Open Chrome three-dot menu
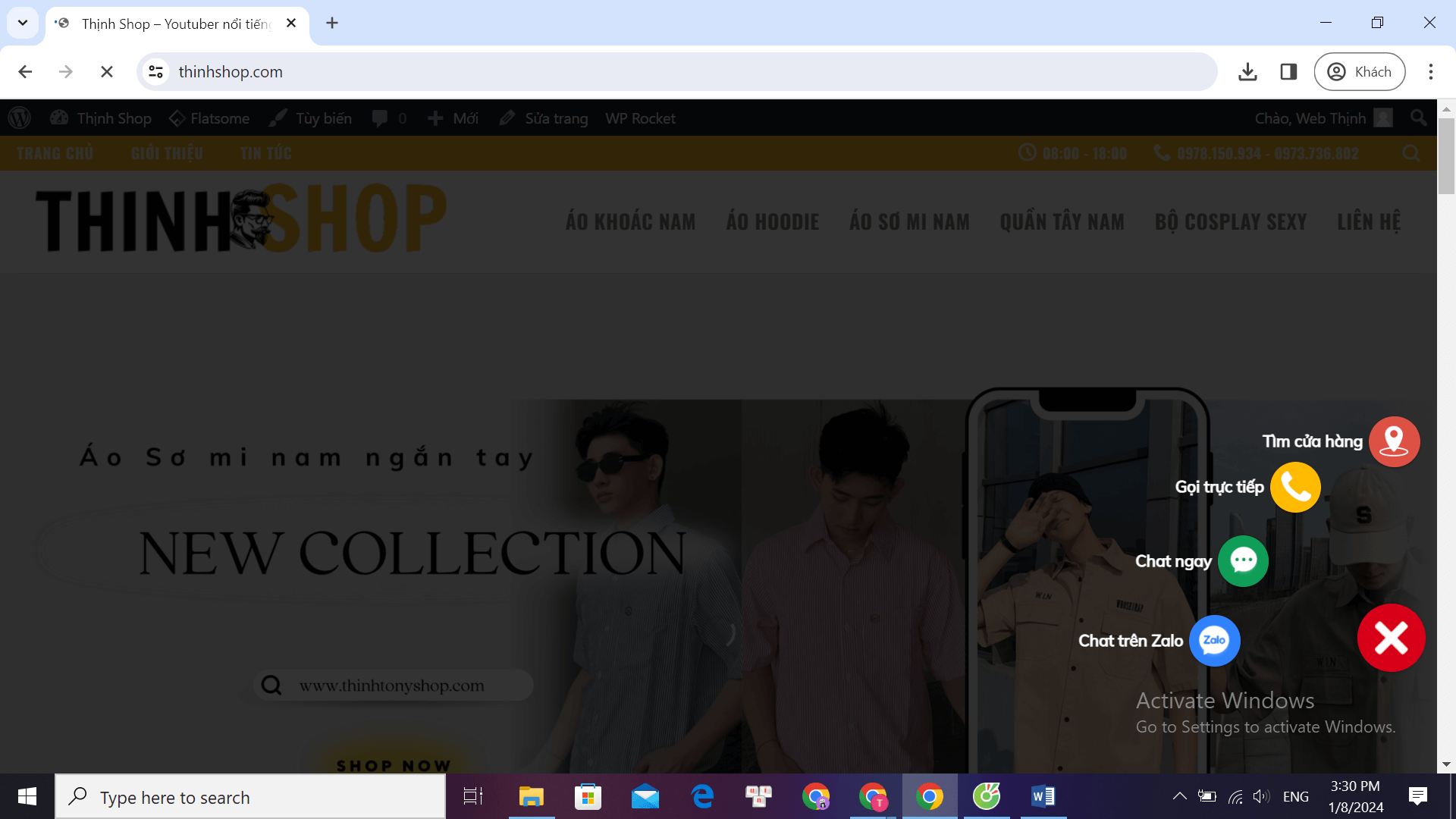The width and height of the screenshot is (1456, 819). [1431, 71]
